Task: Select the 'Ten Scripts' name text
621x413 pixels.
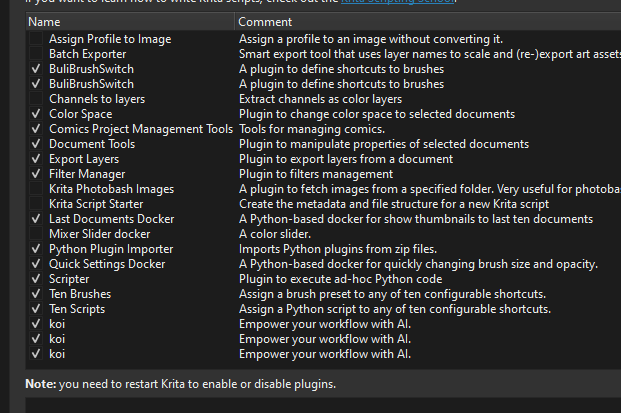Action: click(x=77, y=309)
